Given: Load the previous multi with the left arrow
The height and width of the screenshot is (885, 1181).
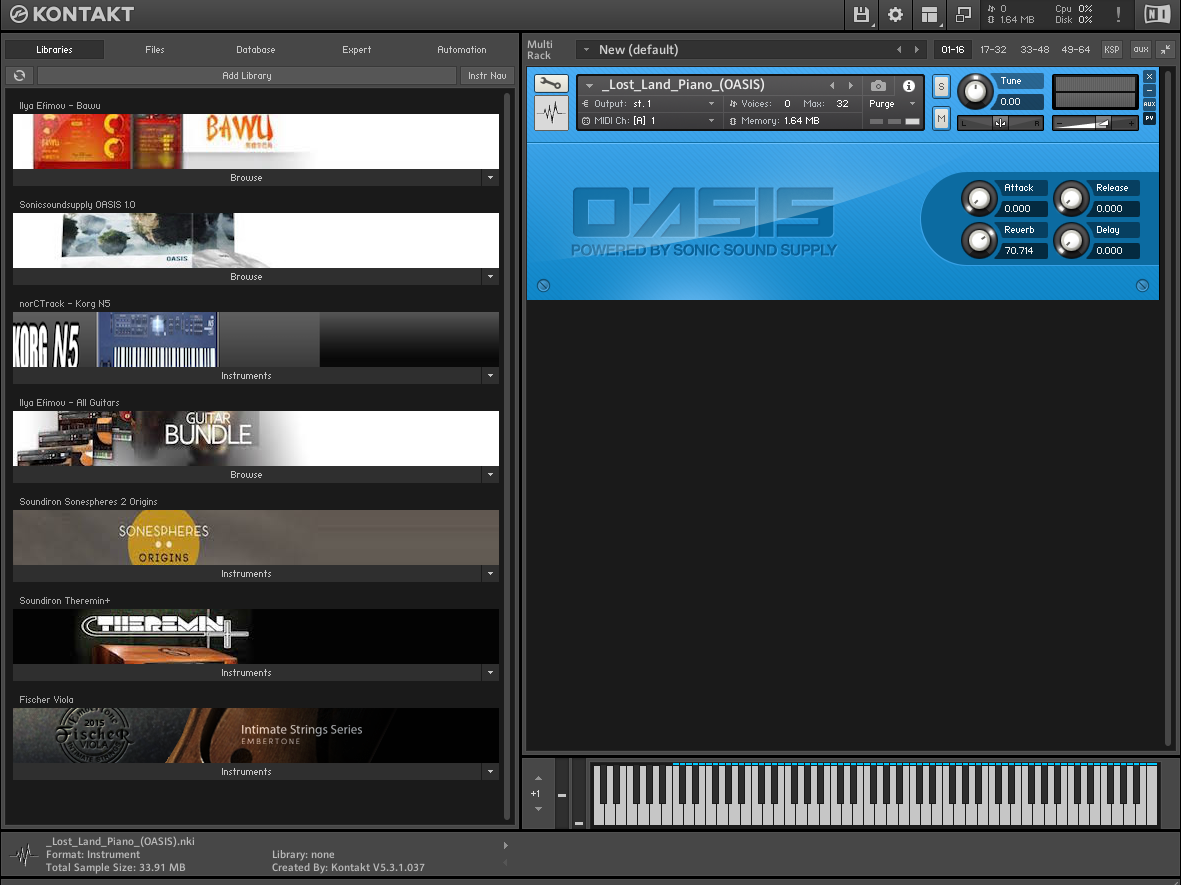Looking at the screenshot, I should click(x=899, y=50).
